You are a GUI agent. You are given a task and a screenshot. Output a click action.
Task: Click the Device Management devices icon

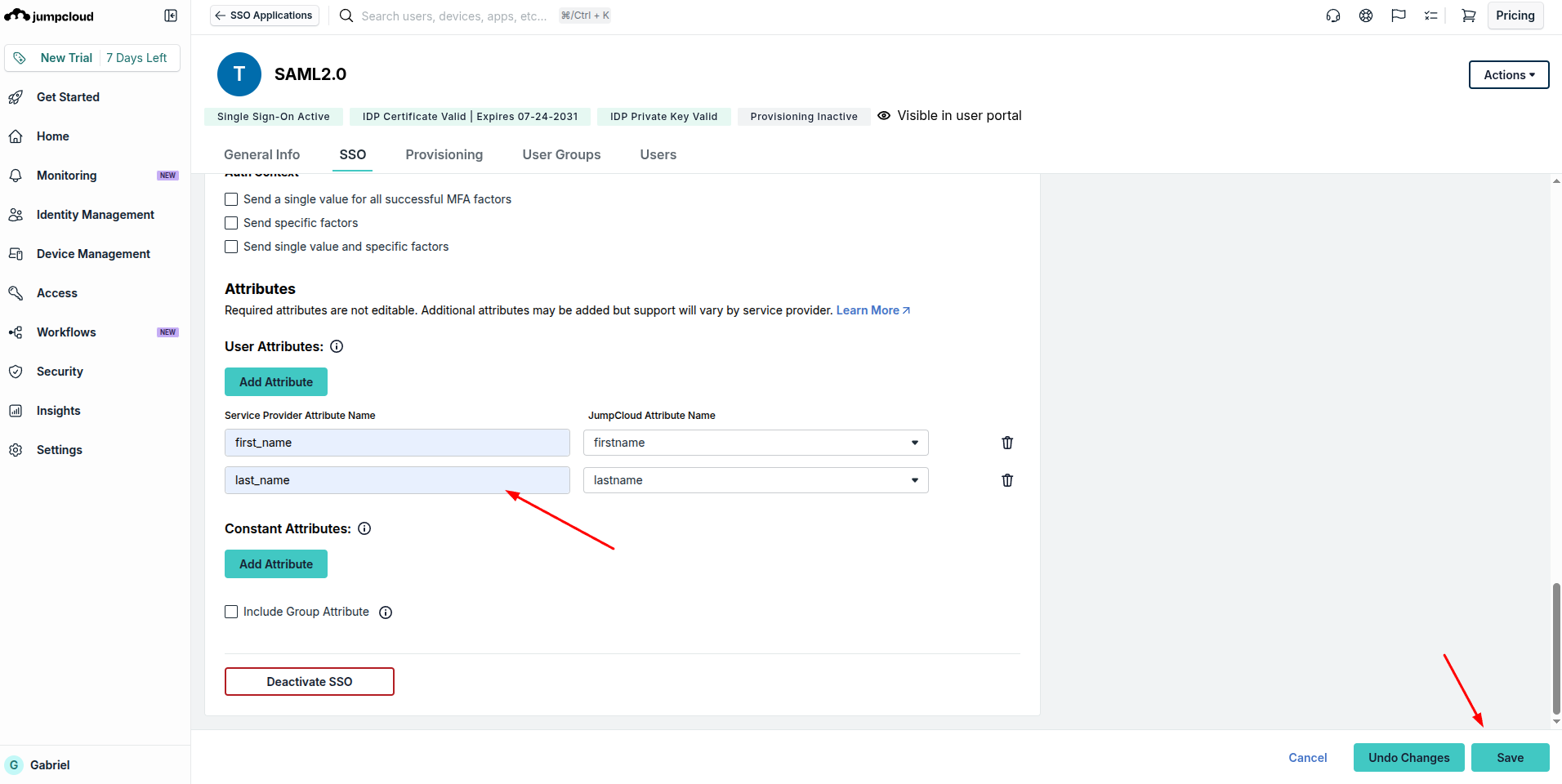click(16, 254)
